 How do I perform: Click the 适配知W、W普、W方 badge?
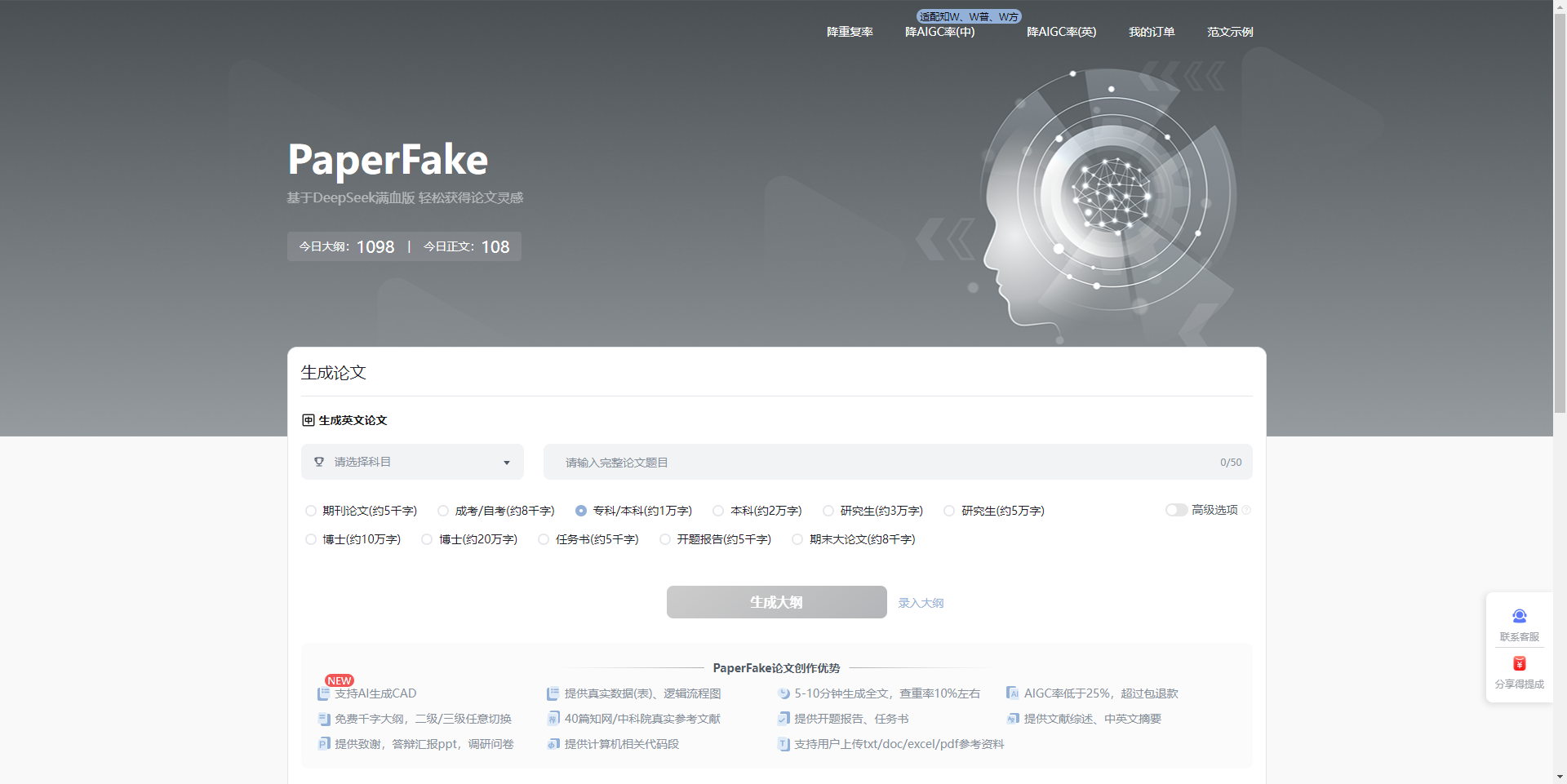click(x=969, y=16)
